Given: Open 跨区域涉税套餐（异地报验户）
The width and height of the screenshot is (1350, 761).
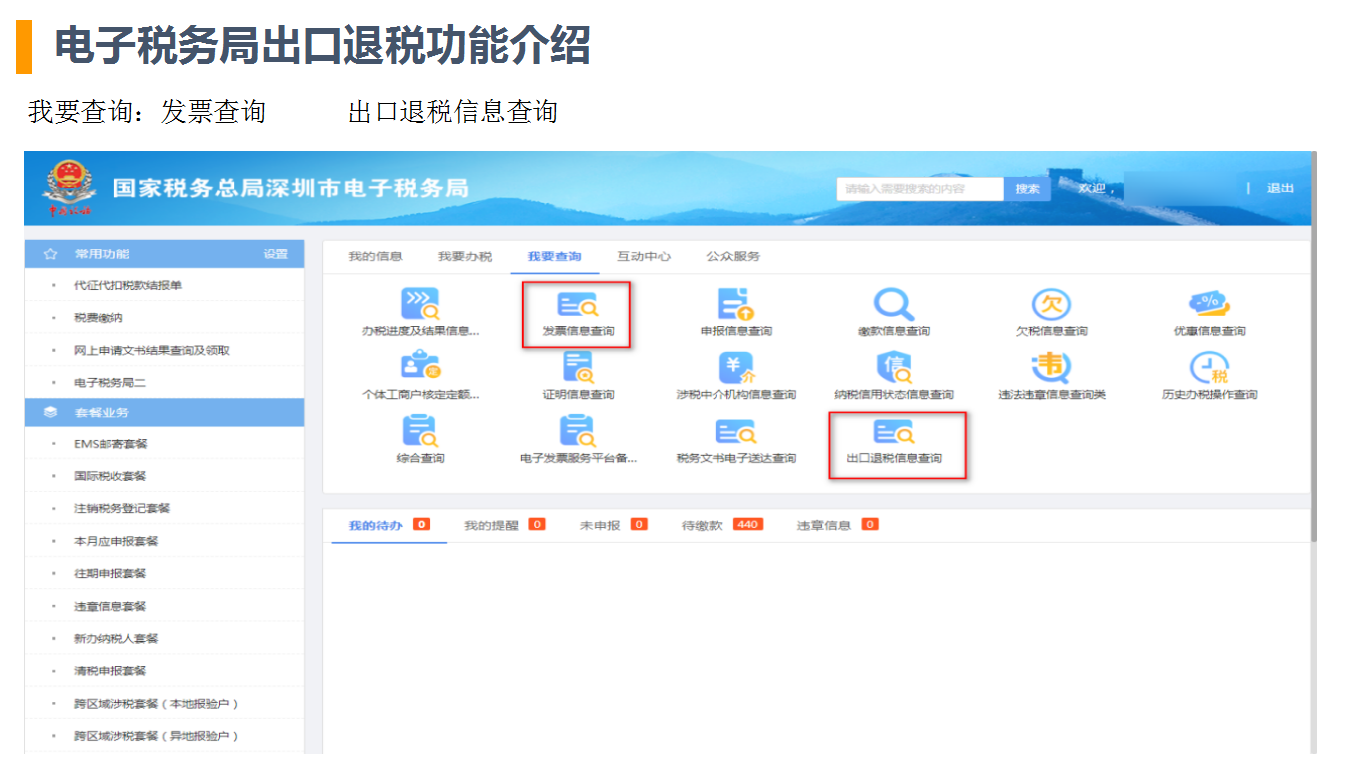Looking at the screenshot, I should click(165, 736).
